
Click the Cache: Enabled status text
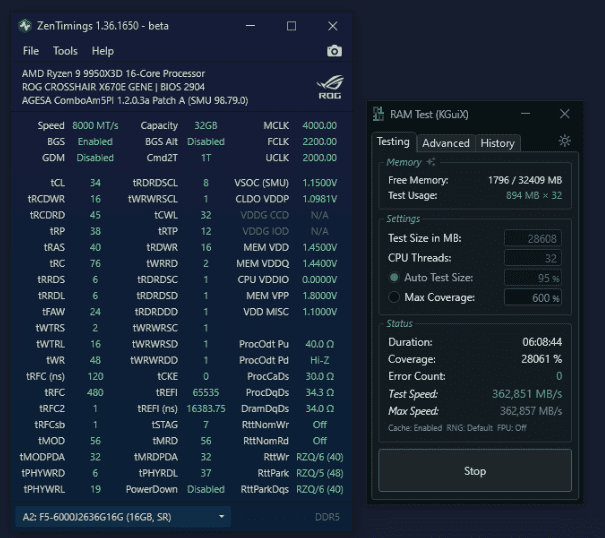point(415,428)
